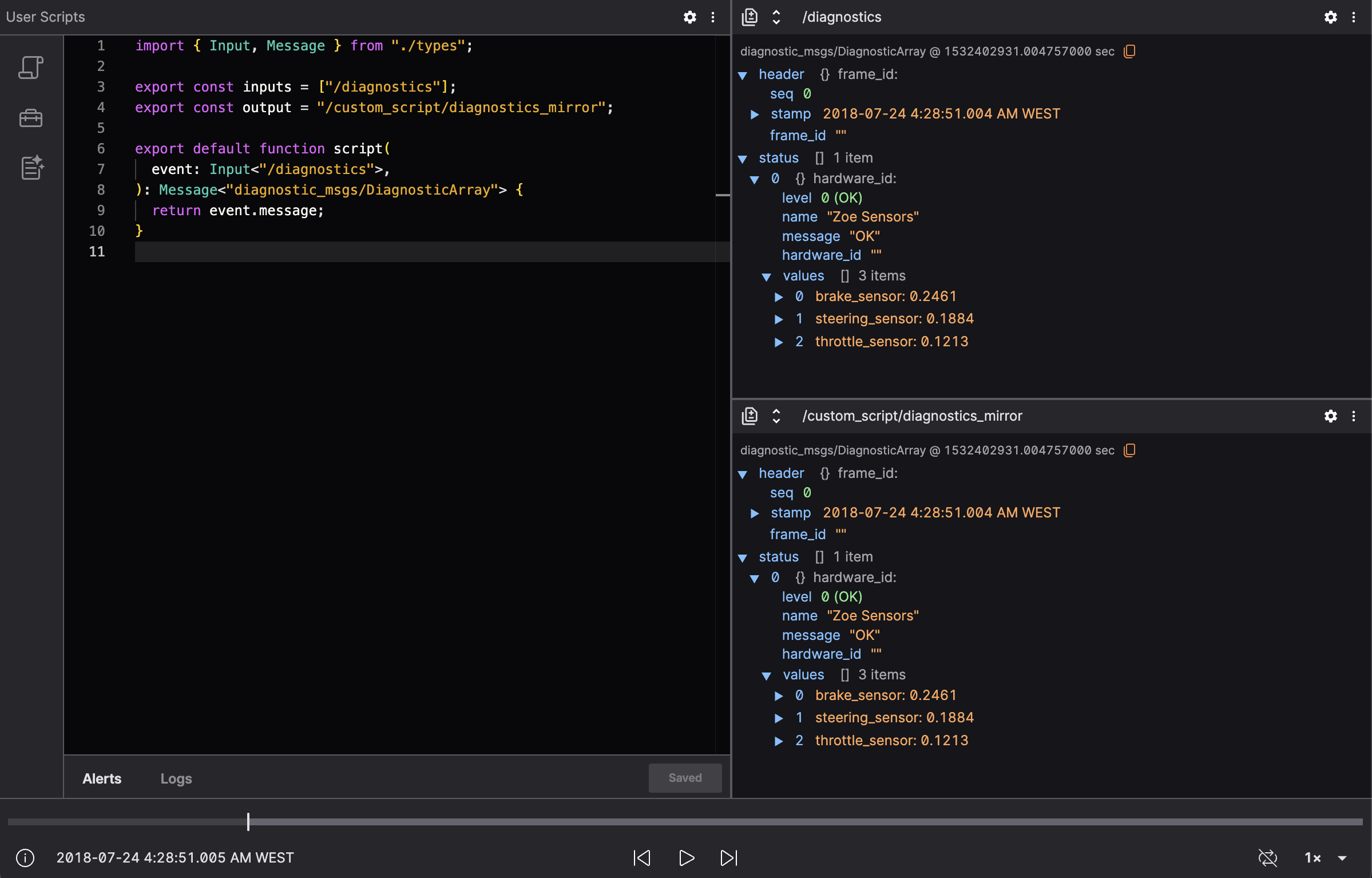
Task: Click the info icon beside playback timestamp
Action: point(25,858)
